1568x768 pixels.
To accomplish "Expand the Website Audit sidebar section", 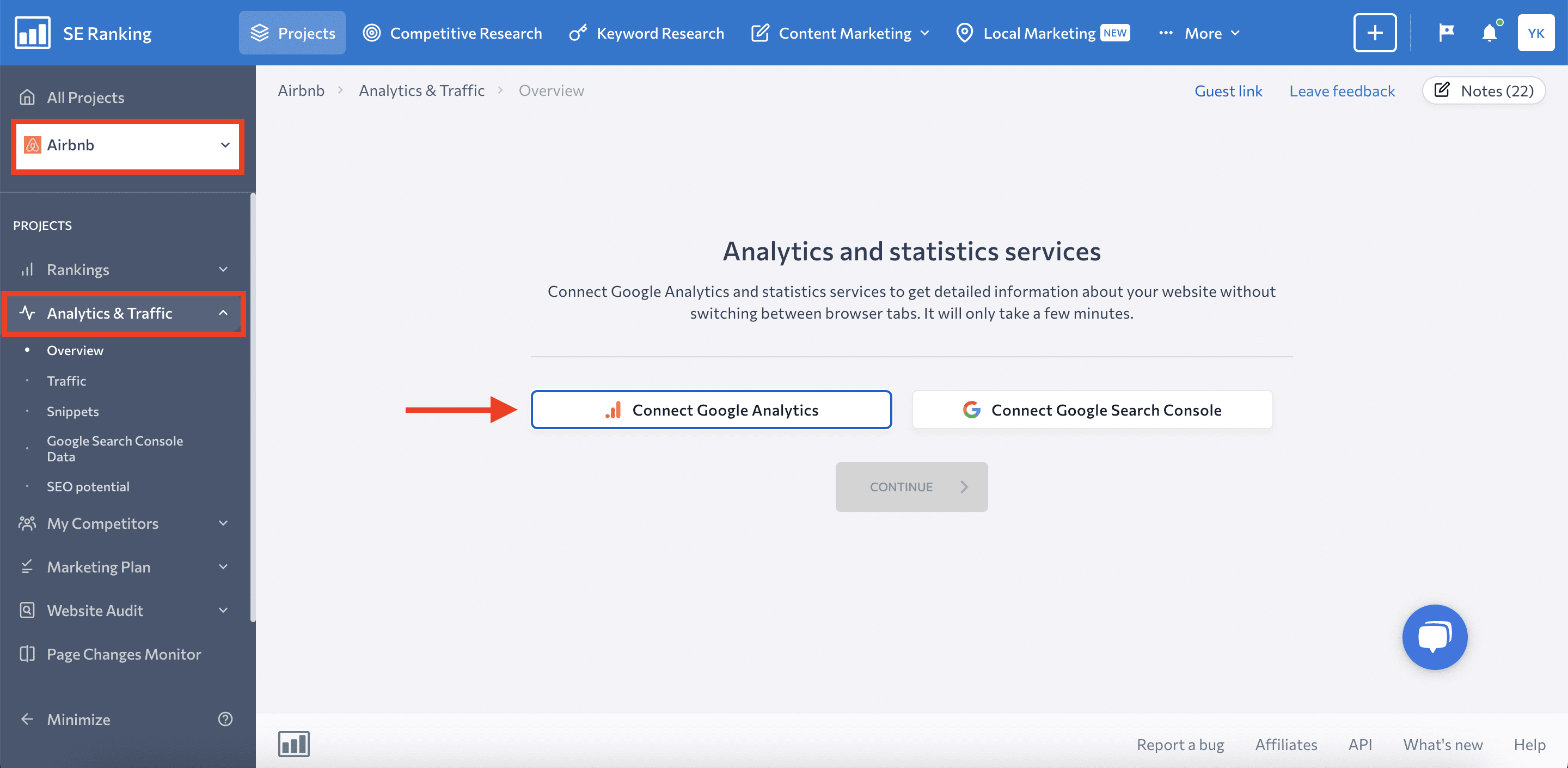I will (x=125, y=610).
